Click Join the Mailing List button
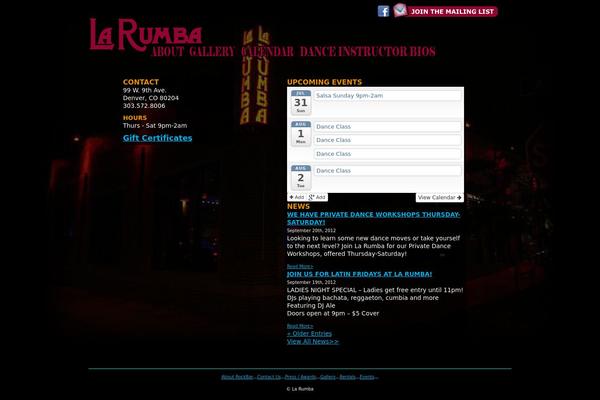The image size is (600, 400). tap(452, 11)
